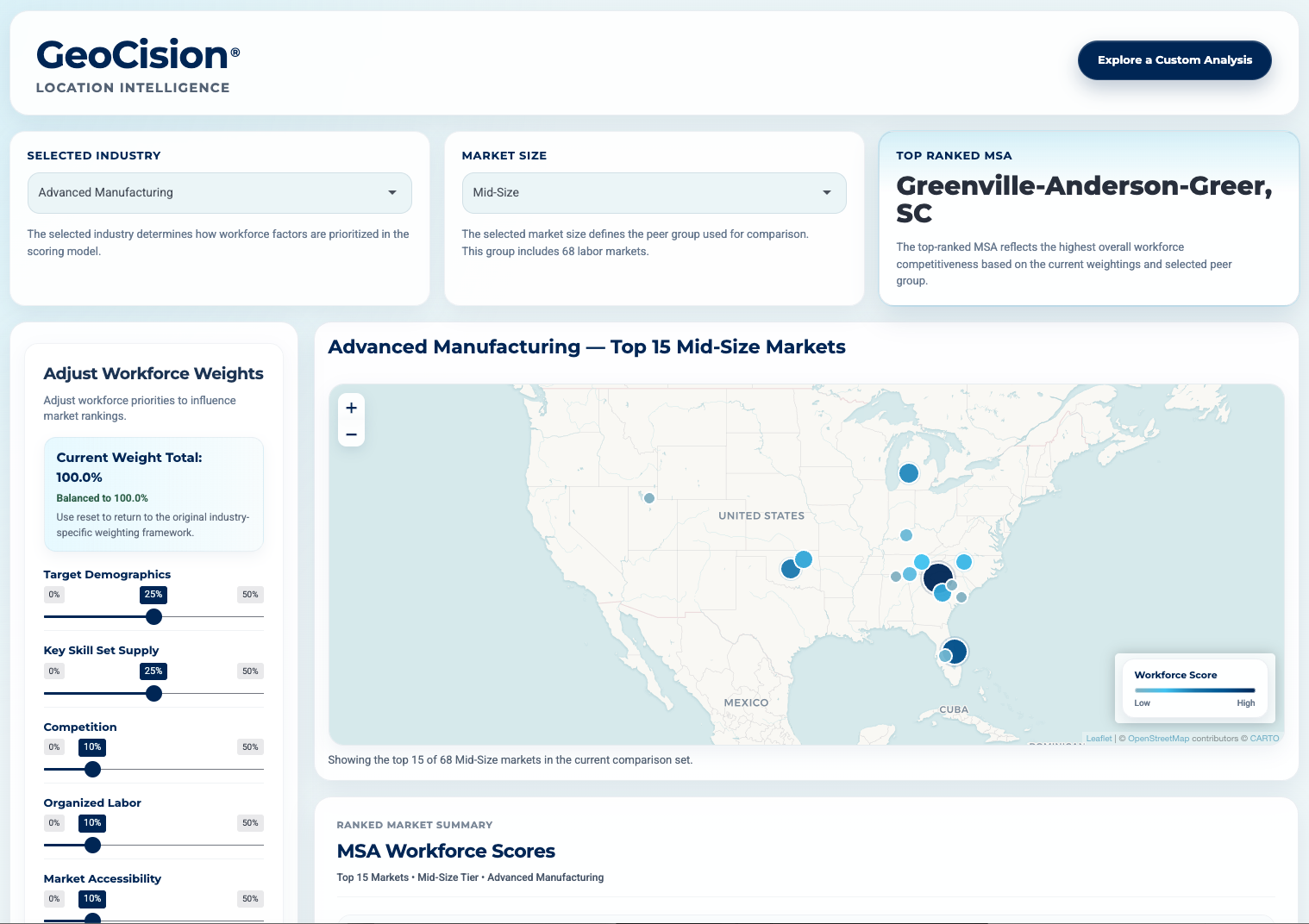
Task: Click the 'Balanced to 100.0%' status text
Action: pos(103,498)
